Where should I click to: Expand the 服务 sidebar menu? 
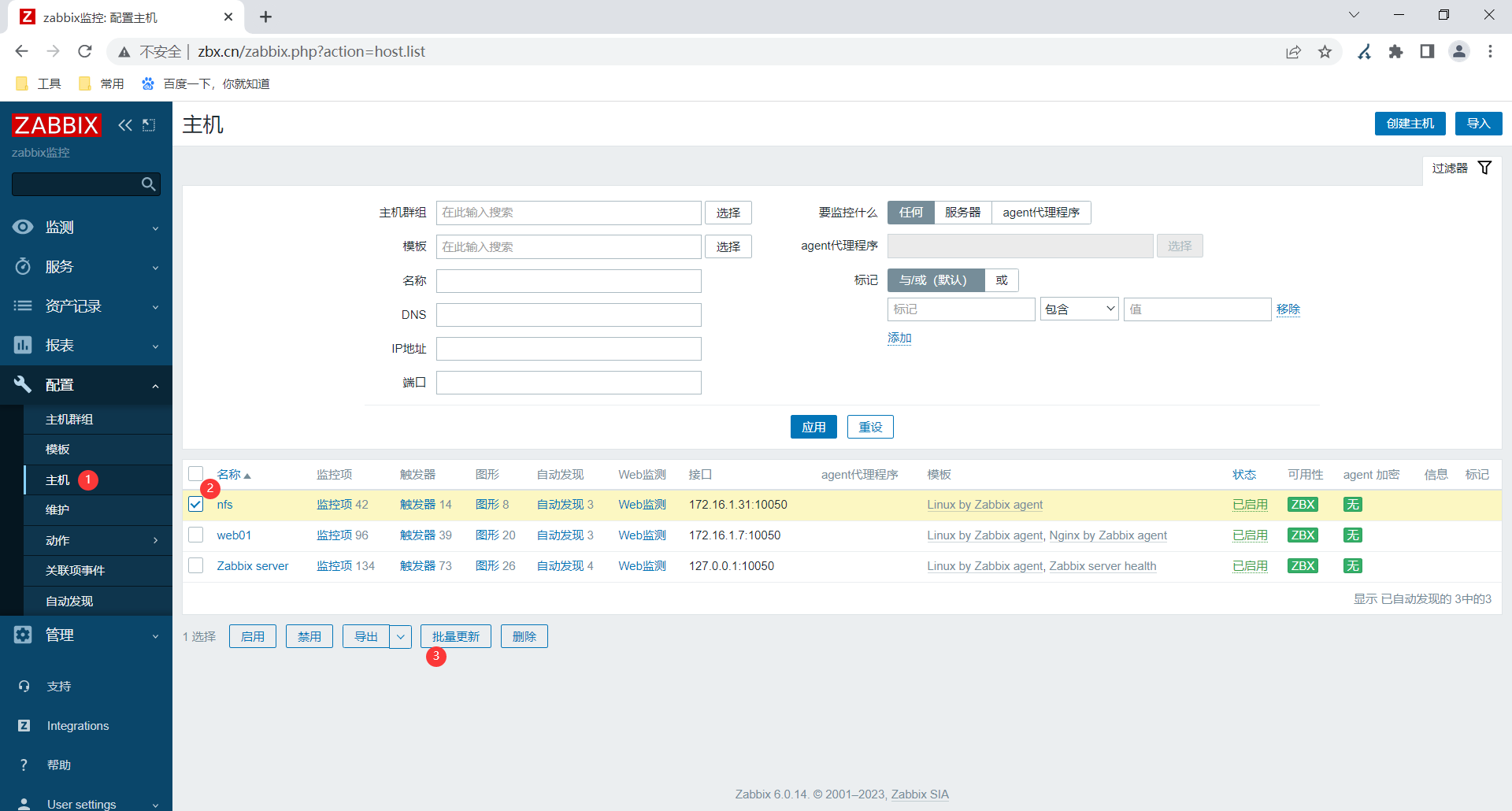pos(86,267)
